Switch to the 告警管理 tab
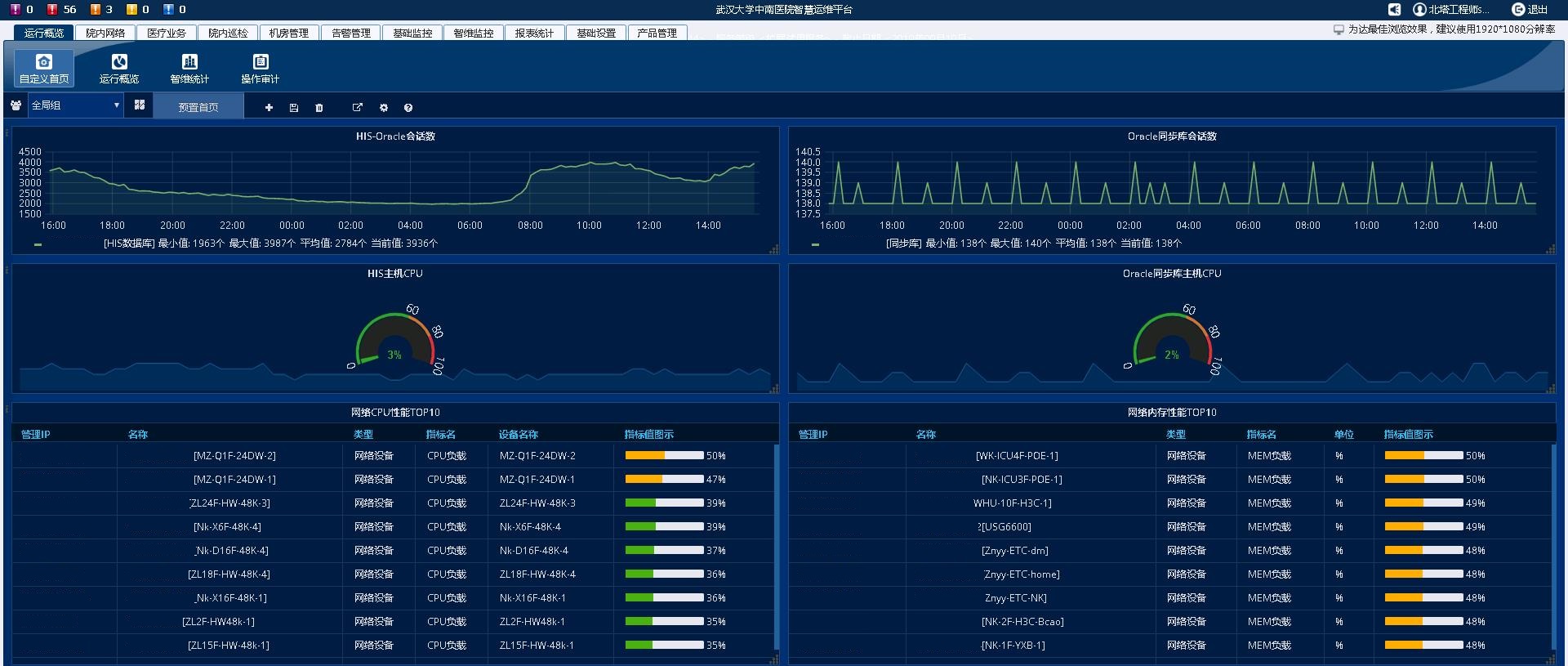This screenshot has height=666, width=1568. 351,33
